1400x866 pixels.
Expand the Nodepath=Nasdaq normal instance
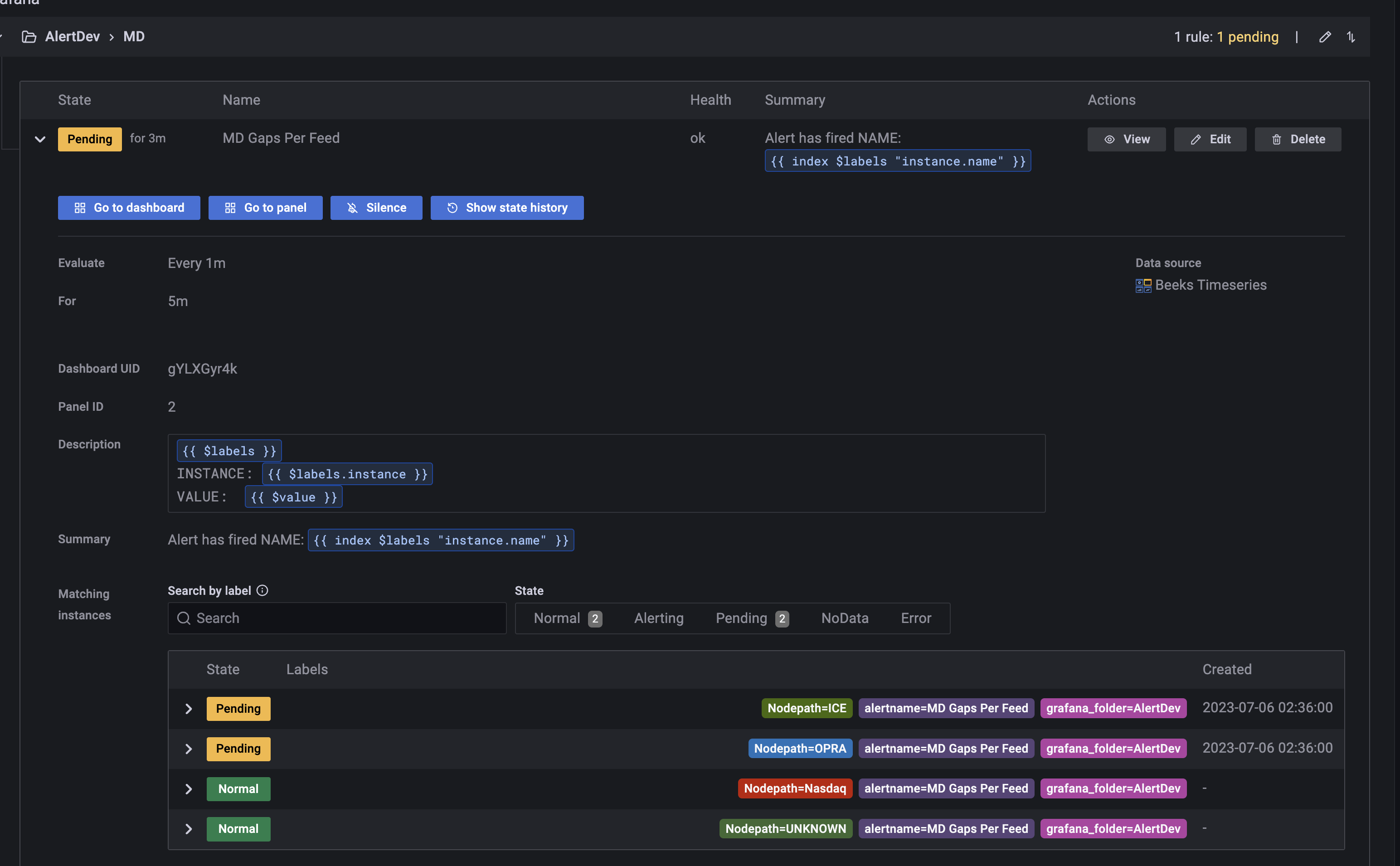tap(189, 789)
